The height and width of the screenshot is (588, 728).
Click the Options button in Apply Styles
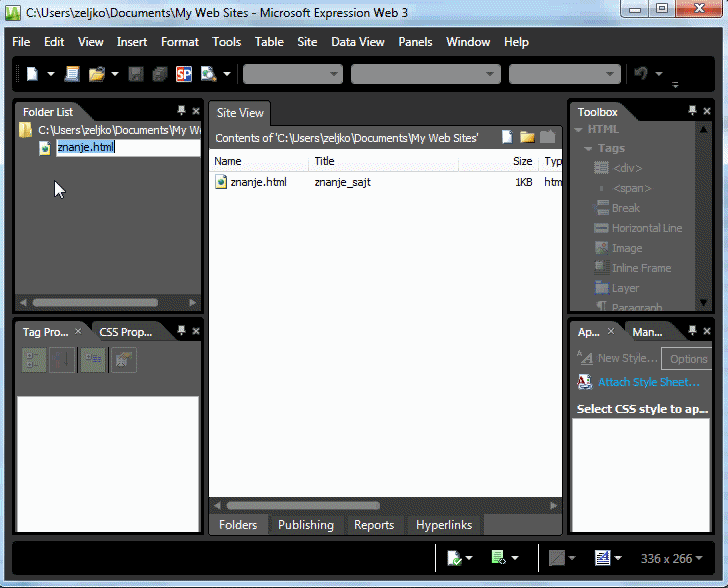tap(688, 359)
